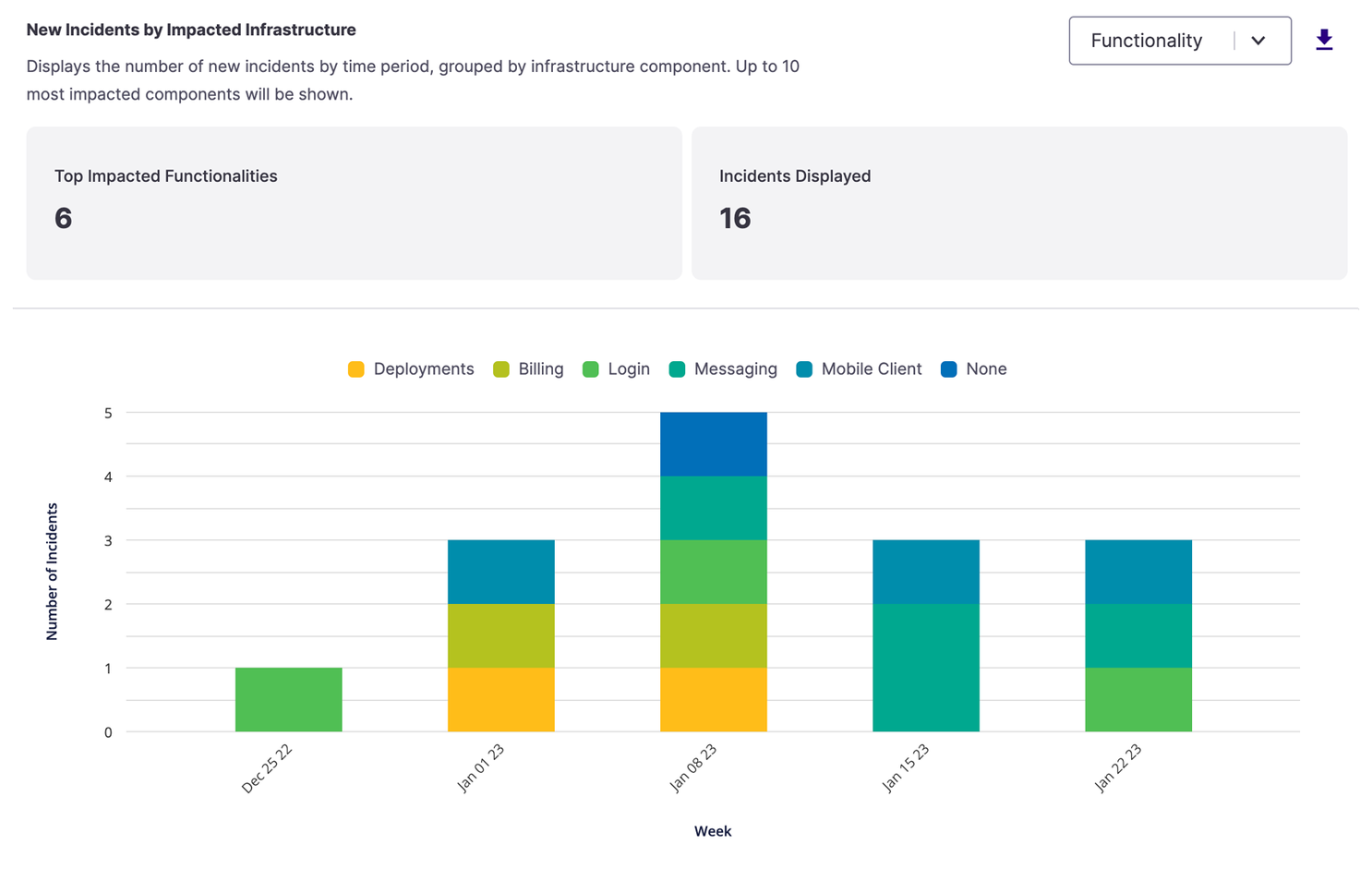This screenshot has width=1372, height=869.
Task: Click Billing segment in Jan 01 23 bar
Action: coord(501,636)
